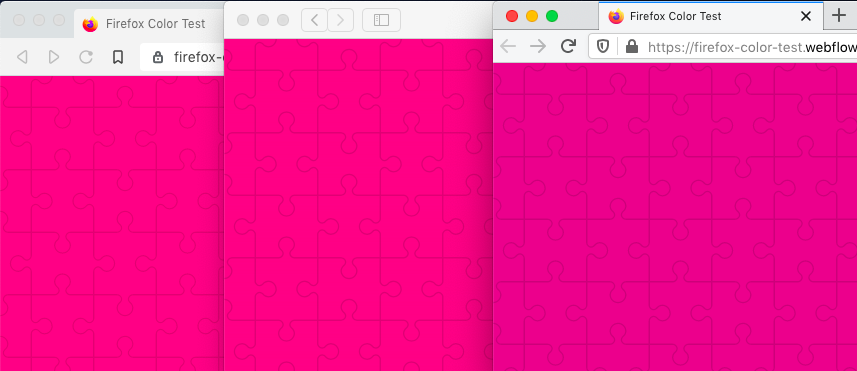Close the Firefox Color Test tab in Firefox
This screenshot has height=371, width=857.
[806, 16]
